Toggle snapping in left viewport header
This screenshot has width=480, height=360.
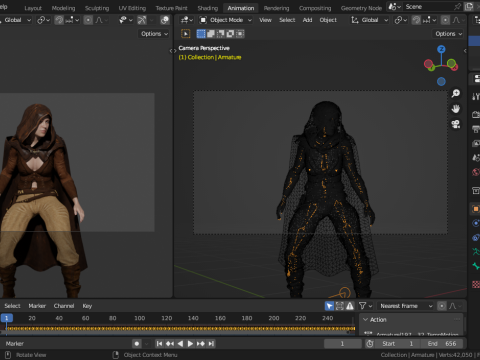point(59,20)
